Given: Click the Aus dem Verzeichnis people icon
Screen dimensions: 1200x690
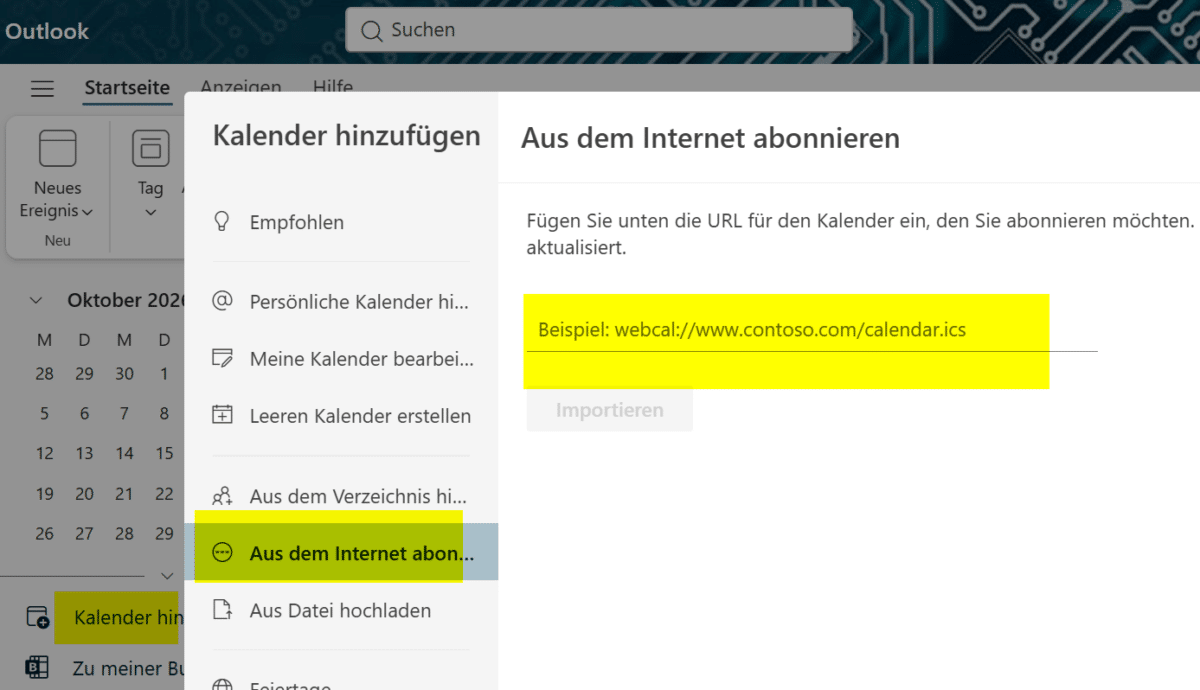Looking at the screenshot, I should [x=223, y=496].
